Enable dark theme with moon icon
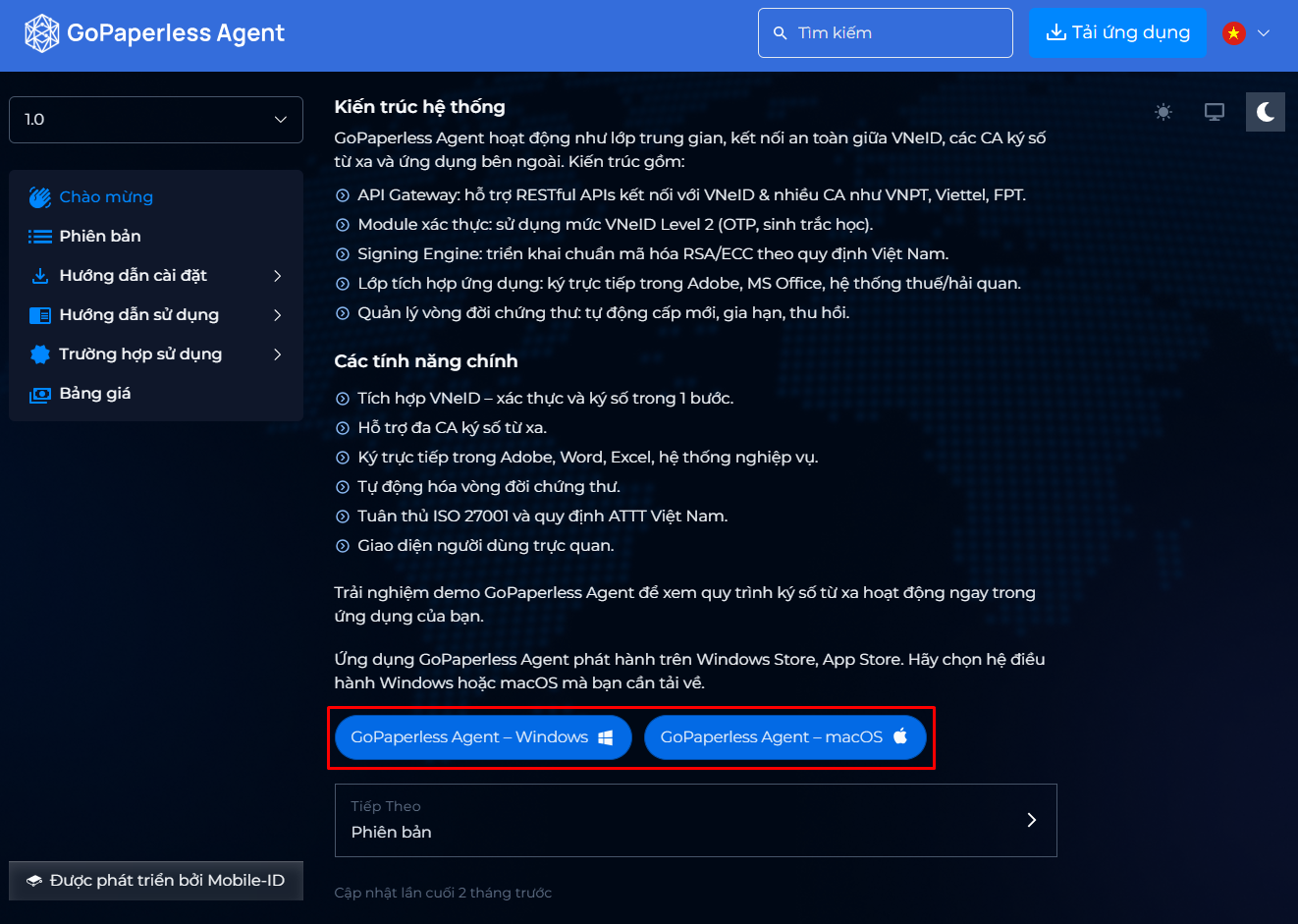This screenshot has height=924, width=1298. (x=1266, y=112)
